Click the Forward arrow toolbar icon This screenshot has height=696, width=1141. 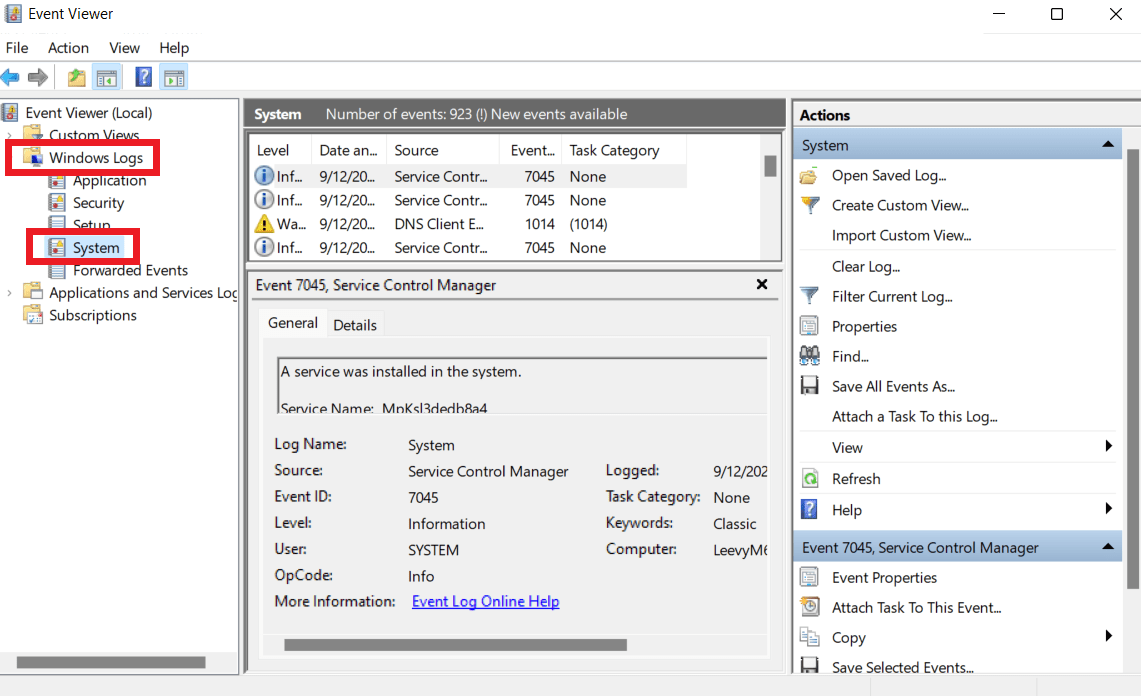tap(38, 77)
